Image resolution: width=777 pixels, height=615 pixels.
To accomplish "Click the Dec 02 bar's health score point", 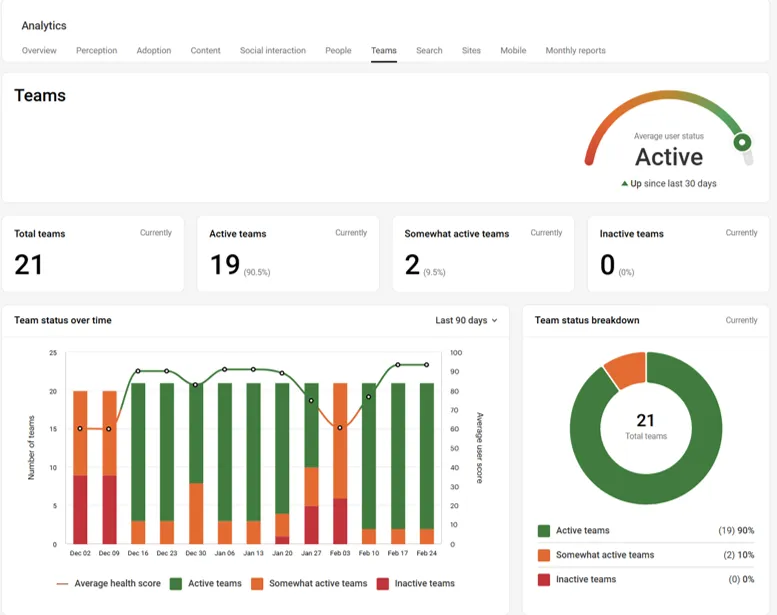I will pos(80,428).
